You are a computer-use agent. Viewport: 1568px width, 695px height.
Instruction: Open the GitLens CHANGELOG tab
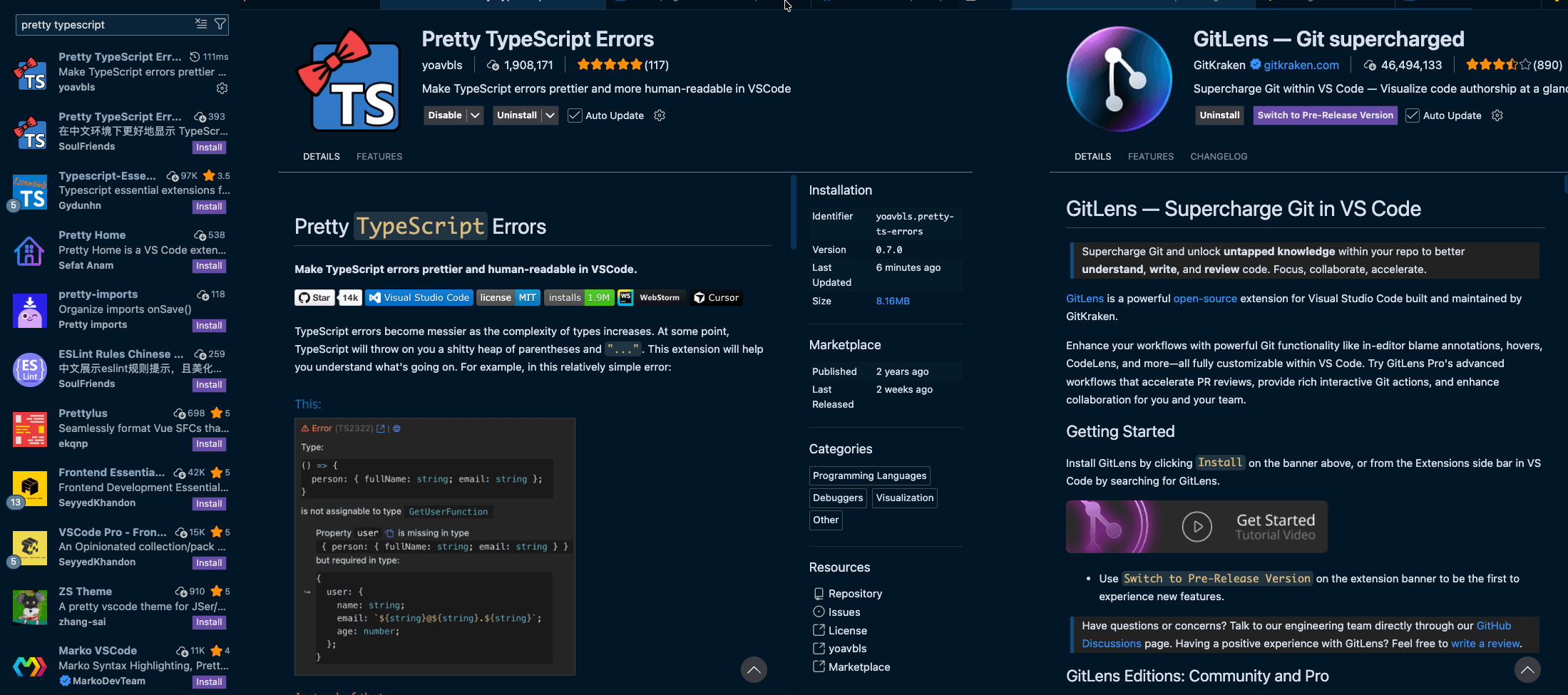(x=1219, y=156)
